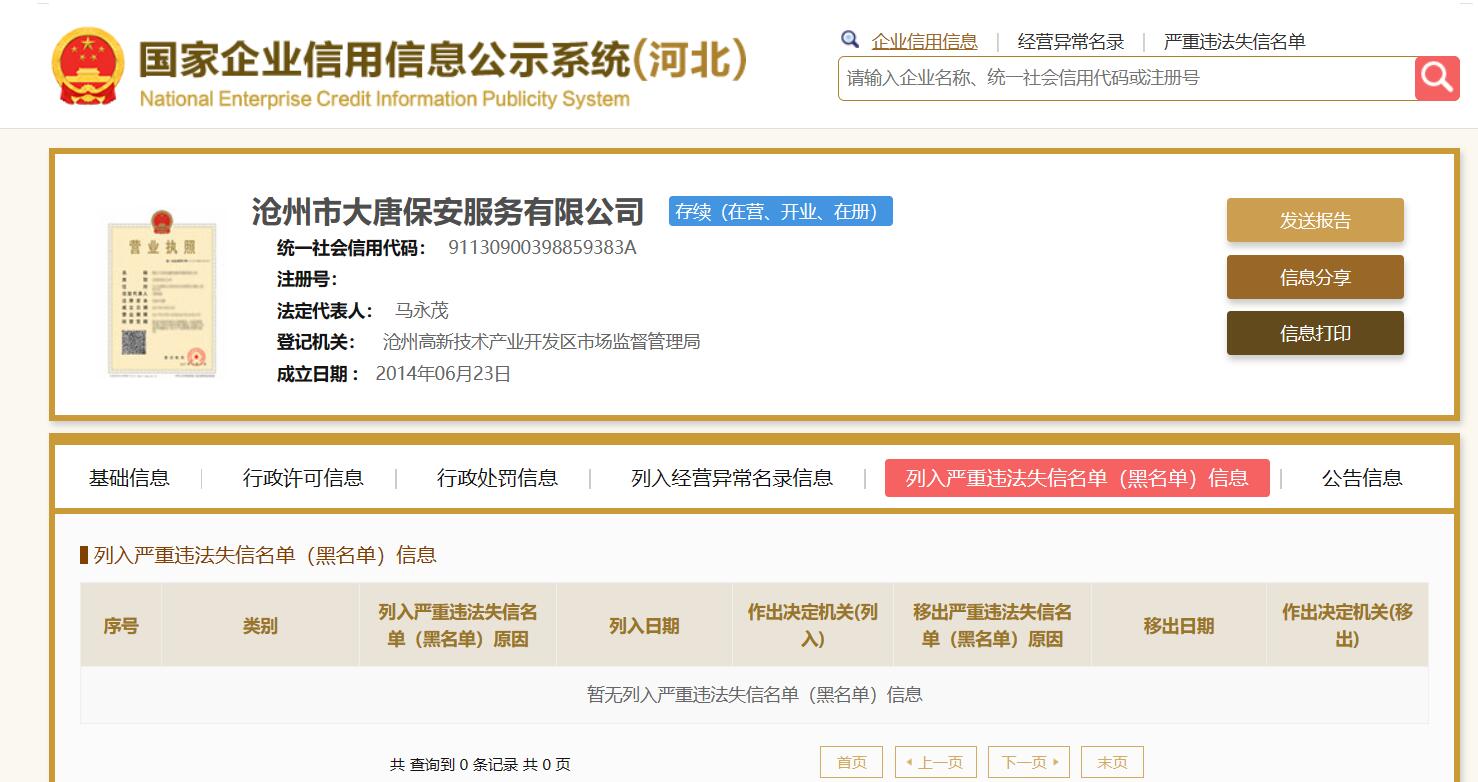Jump to last page with 末页
Image resolution: width=1478 pixels, height=782 pixels.
pyautogui.click(x=1112, y=762)
